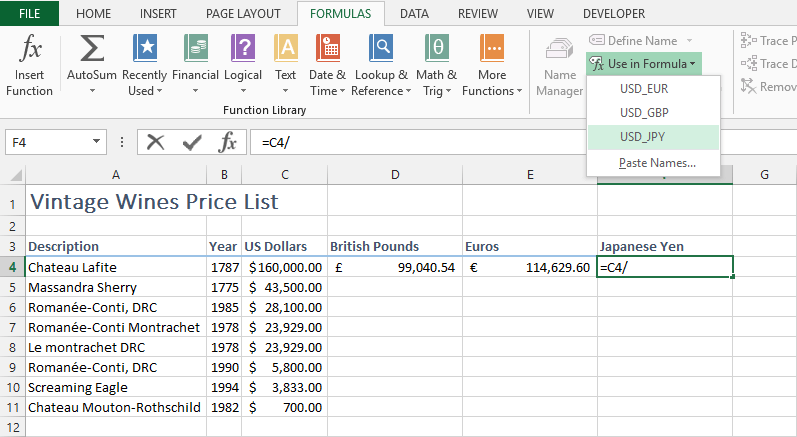Select column D header
This screenshot has width=797, height=437.
click(395, 175)
